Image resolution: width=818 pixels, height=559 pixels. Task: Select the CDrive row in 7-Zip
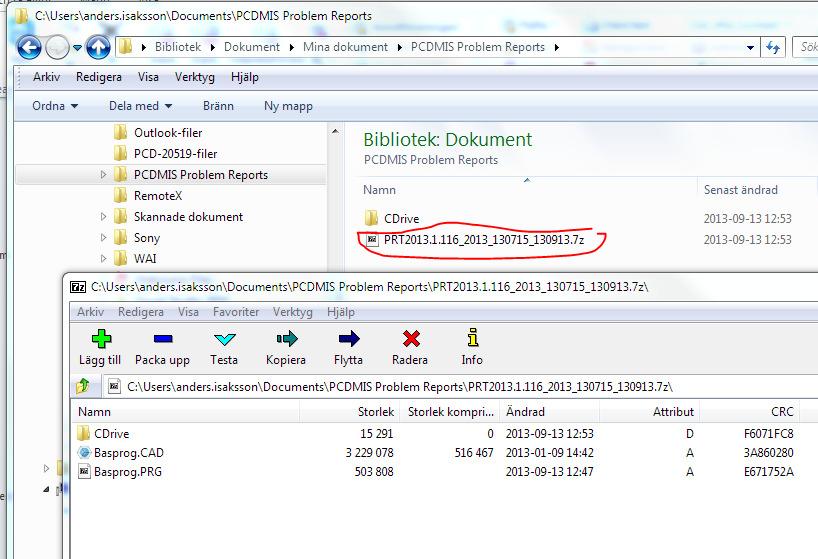(436, 433)
